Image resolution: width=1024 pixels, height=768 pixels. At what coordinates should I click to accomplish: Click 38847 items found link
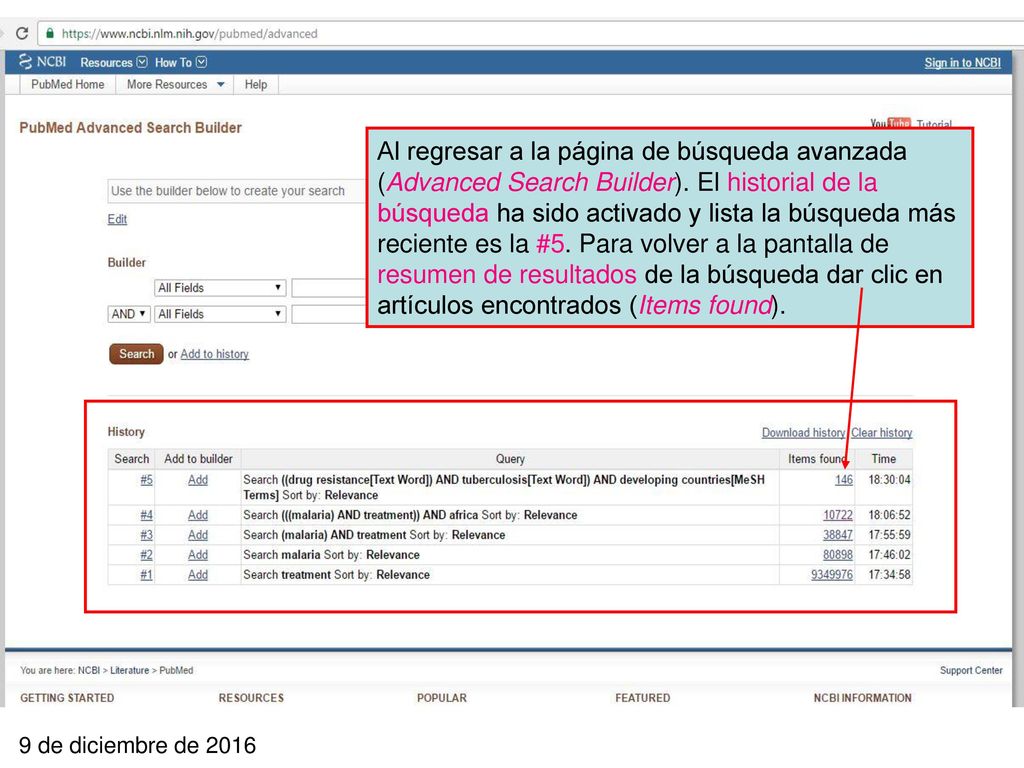pos(838,535)
